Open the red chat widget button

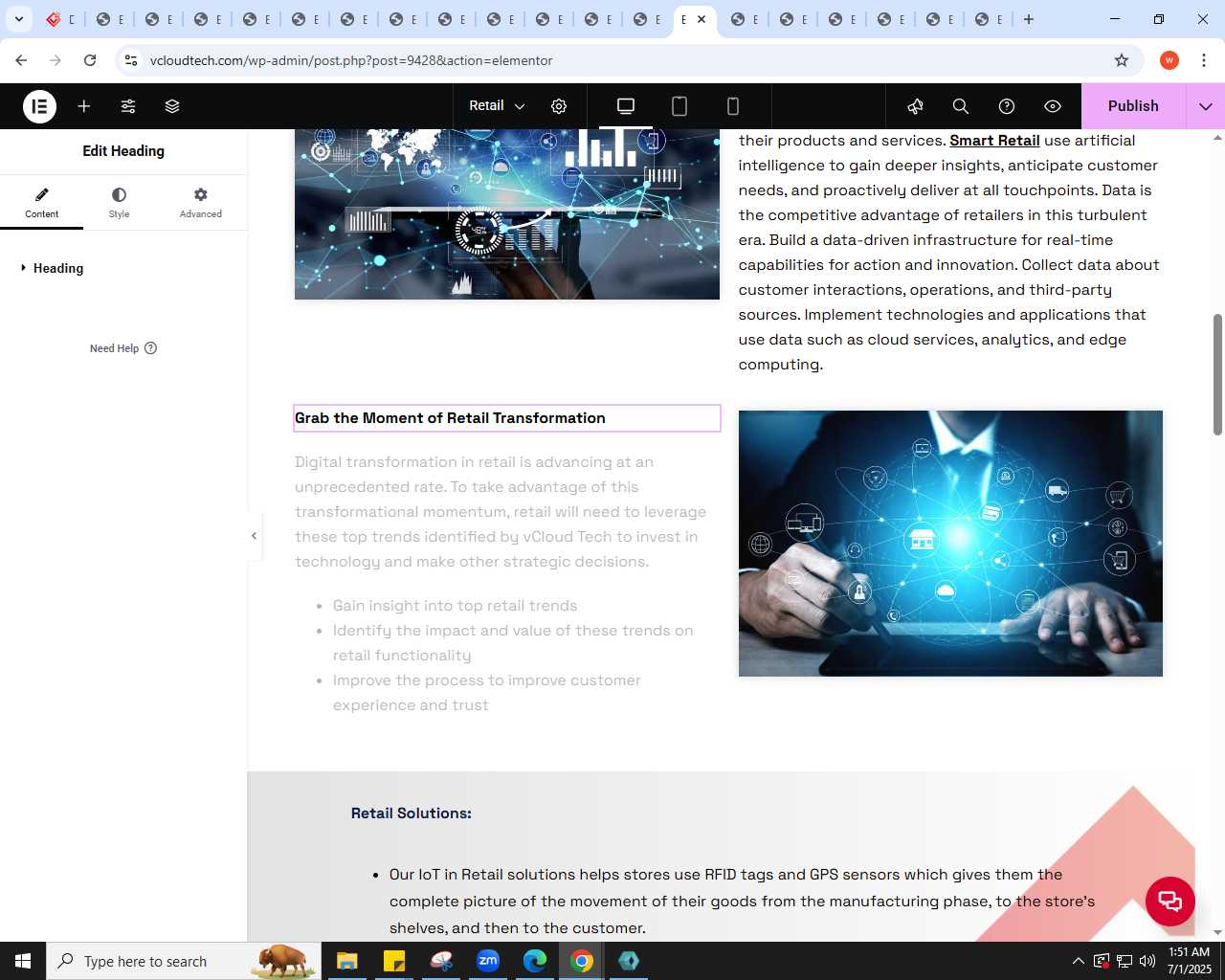(x=1170, y=901)
